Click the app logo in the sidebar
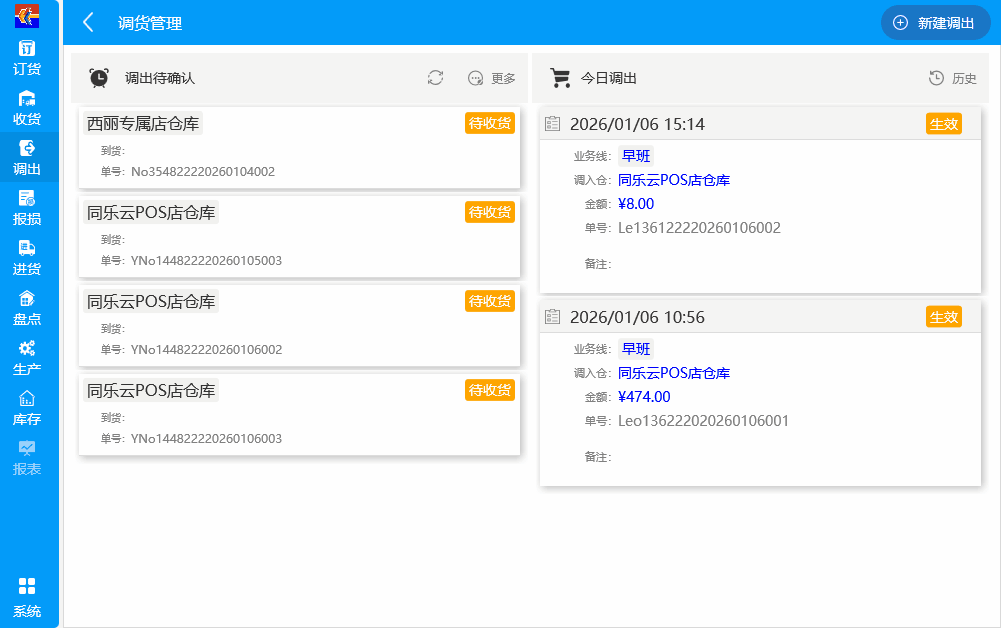1001x628 pixels. click(x=27, y=15)
